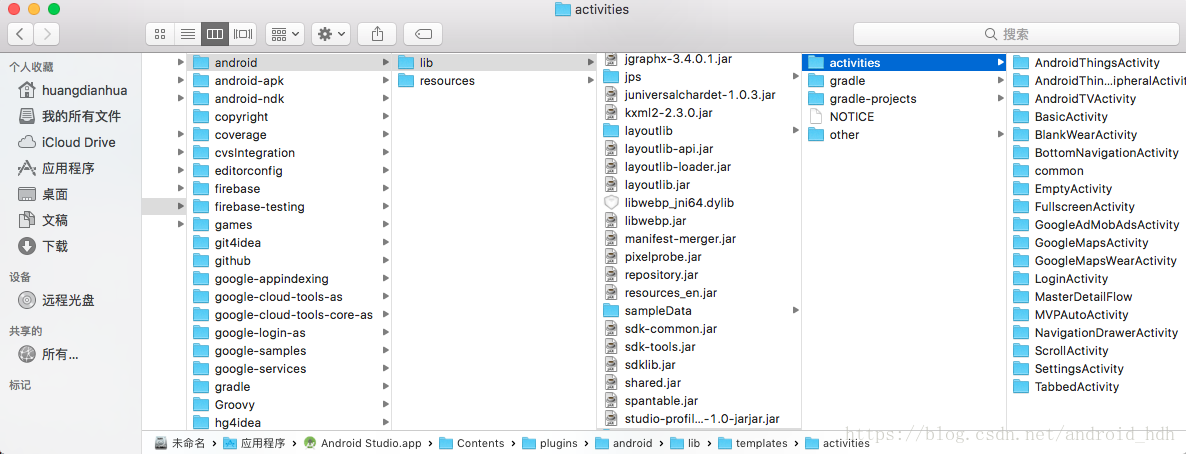
Task: Expand the Groovy folder arrow
Action: point(386,405)
